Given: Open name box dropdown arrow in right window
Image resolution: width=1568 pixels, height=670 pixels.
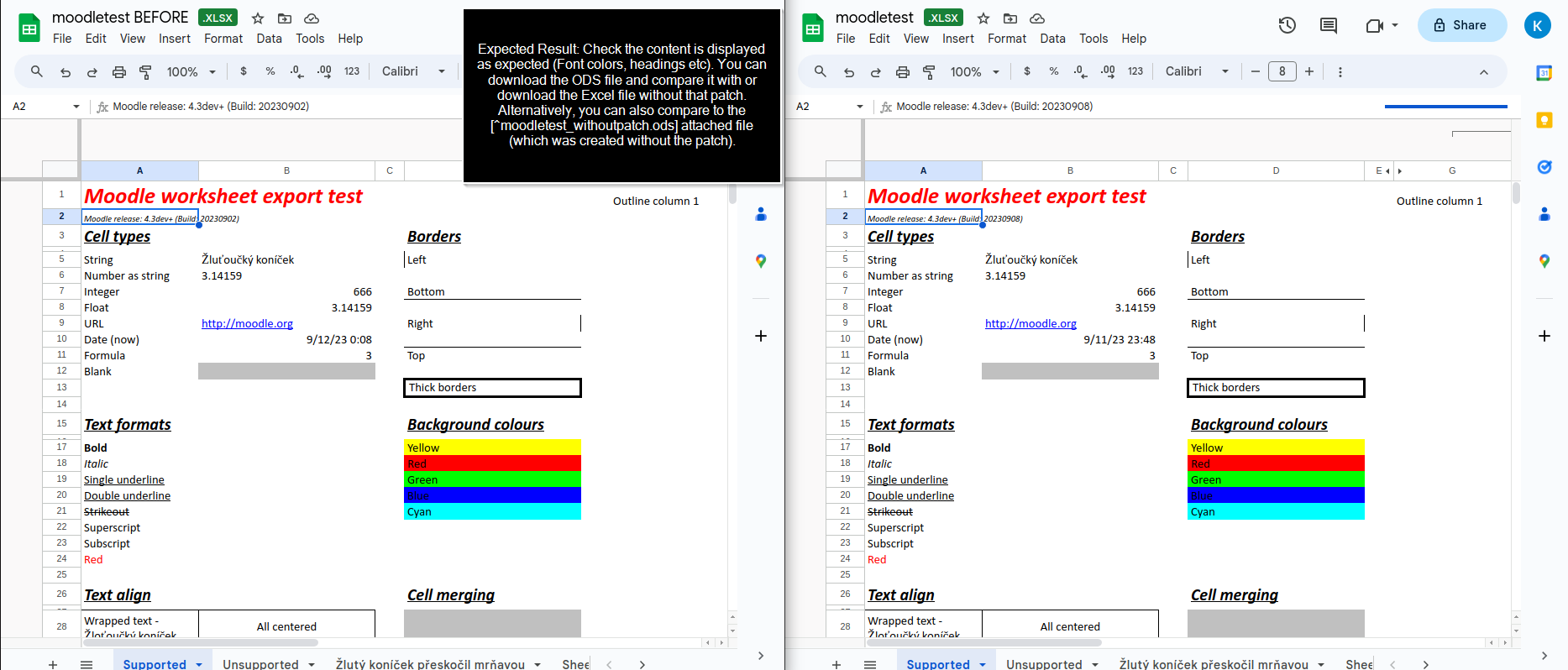Looking at the screenshot, I should click(x=860, y=107).
